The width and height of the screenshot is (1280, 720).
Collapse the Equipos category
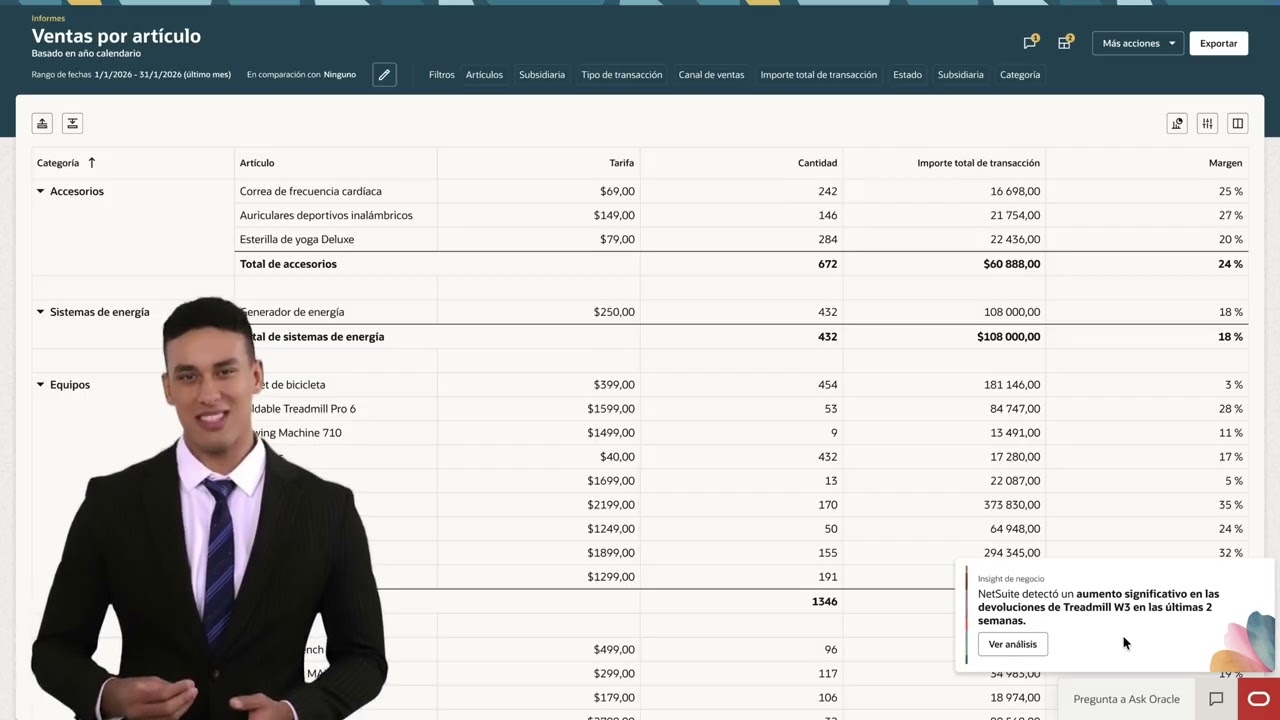41,385
